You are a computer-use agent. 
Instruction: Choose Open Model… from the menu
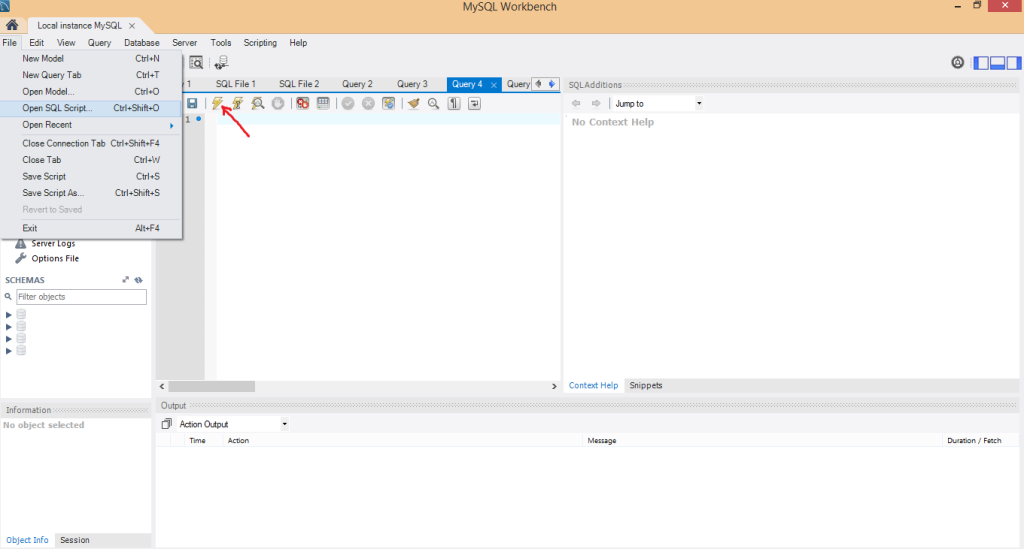point(91,92)
